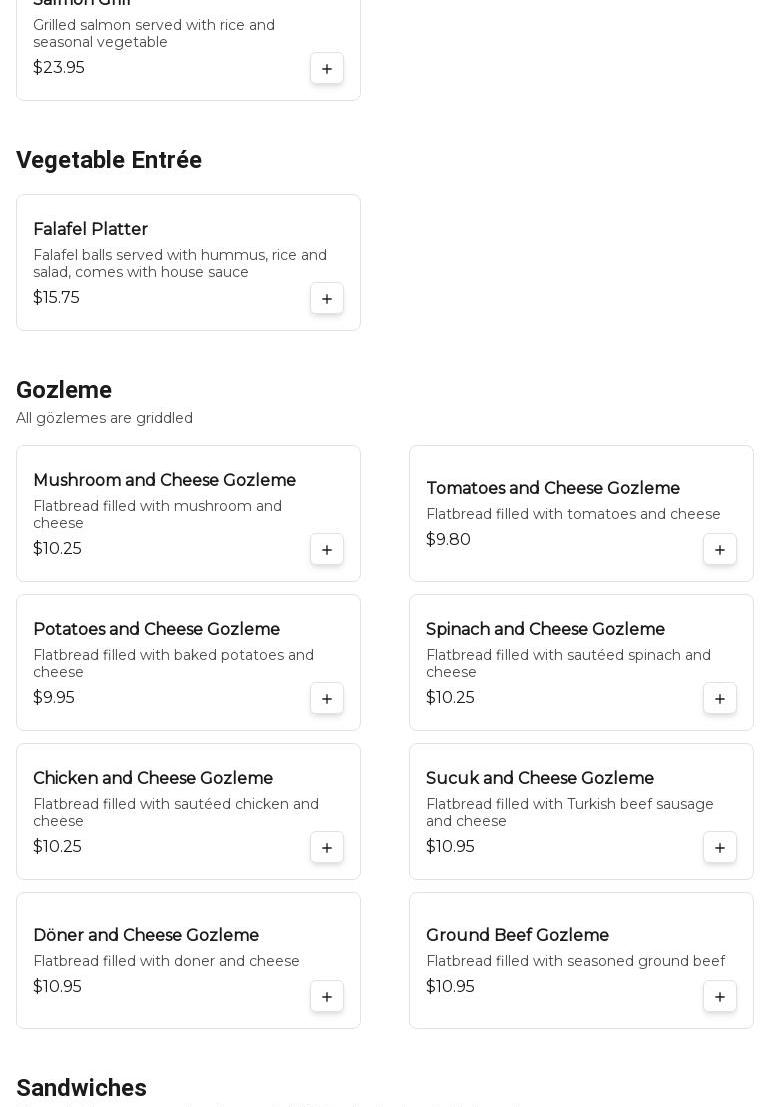Image resolution: width=770 pixels, height=1107 pixels.
Task: Click the Chicken and Cheese Gozleme description
Action: [176, 812]
